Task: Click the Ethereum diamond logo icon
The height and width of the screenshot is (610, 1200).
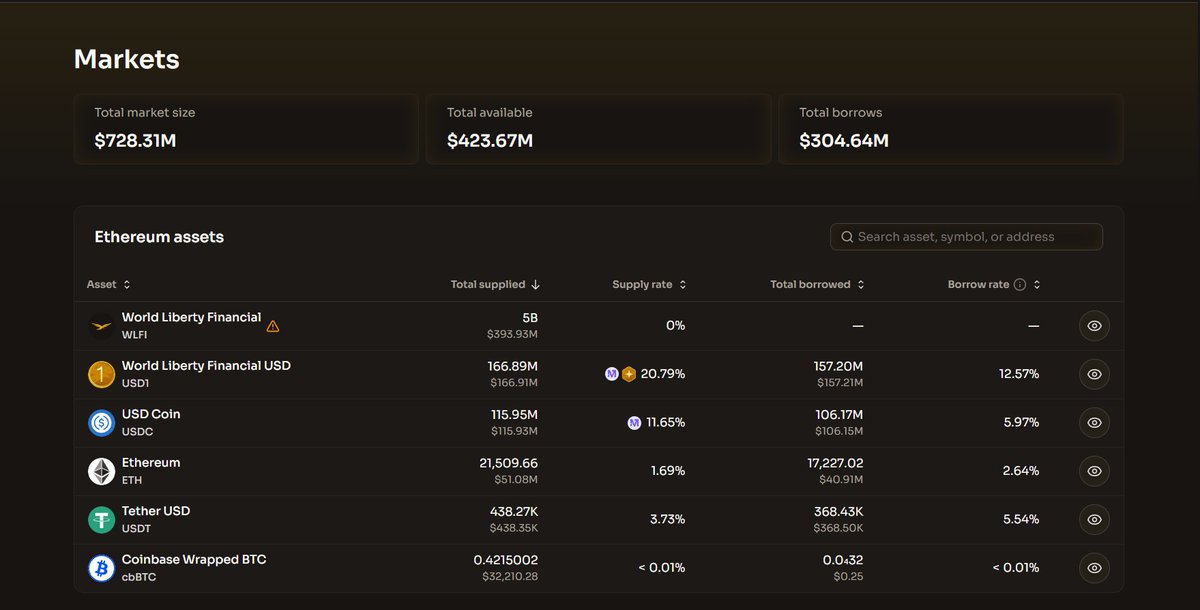Action: [x=101, y=471]
